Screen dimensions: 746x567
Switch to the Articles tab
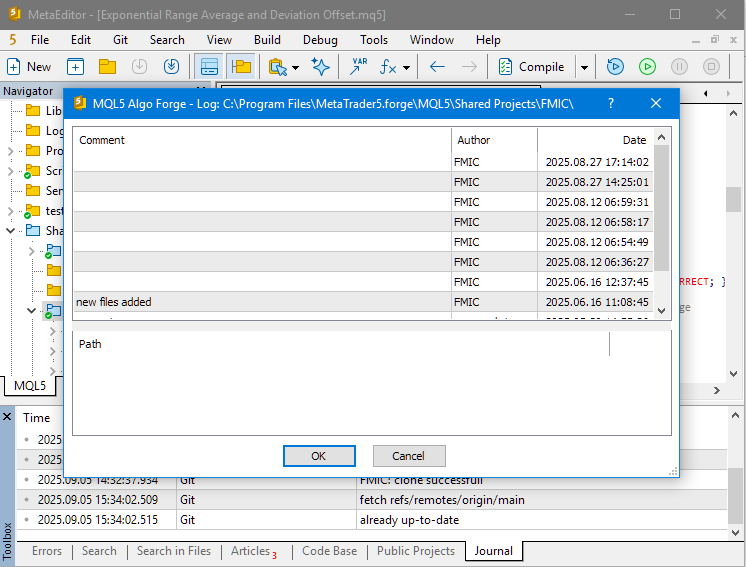coord(254,551)
